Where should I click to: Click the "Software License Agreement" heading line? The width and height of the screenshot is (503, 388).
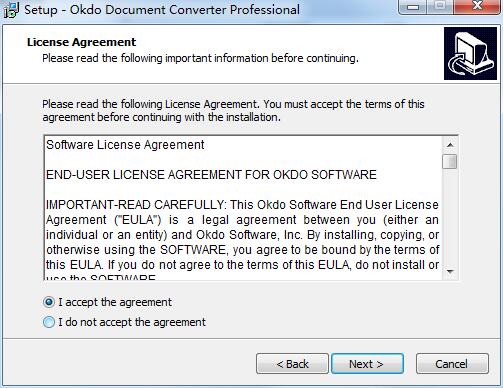[125, 145]
